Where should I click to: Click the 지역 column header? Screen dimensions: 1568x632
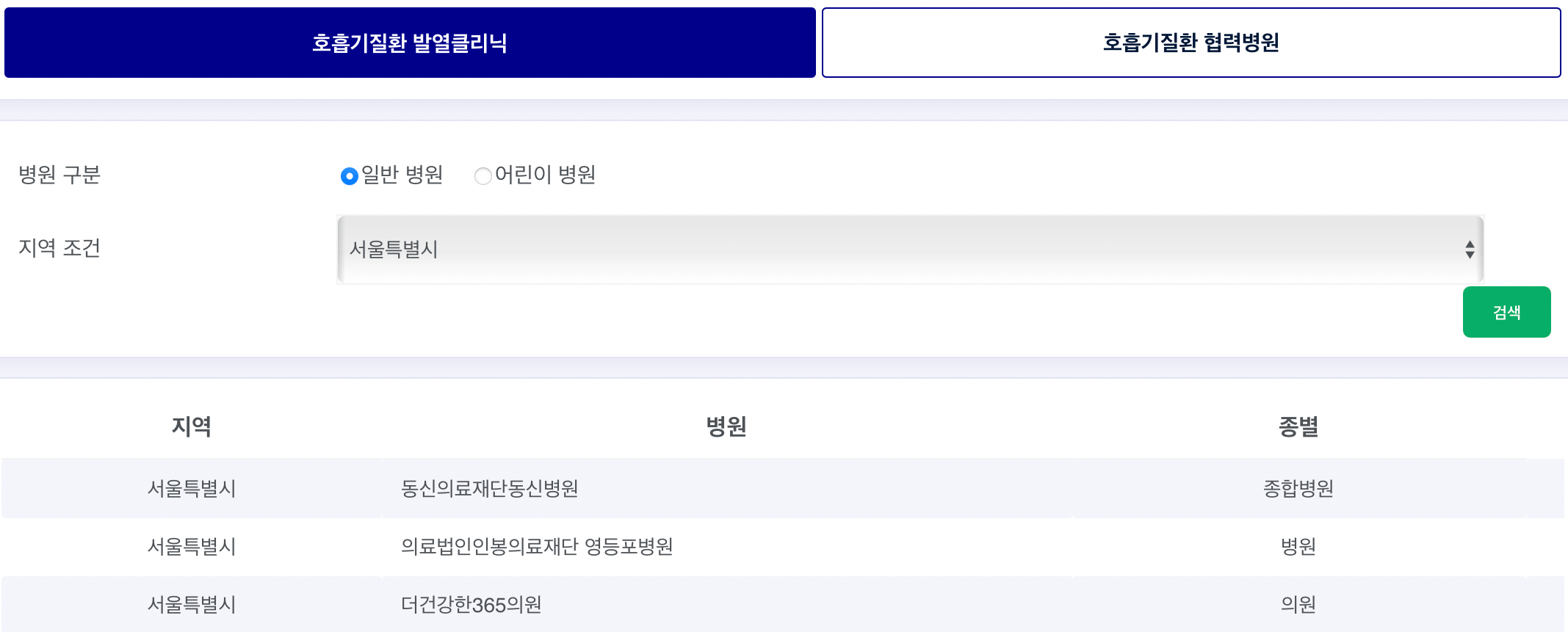tap(192, 428)
